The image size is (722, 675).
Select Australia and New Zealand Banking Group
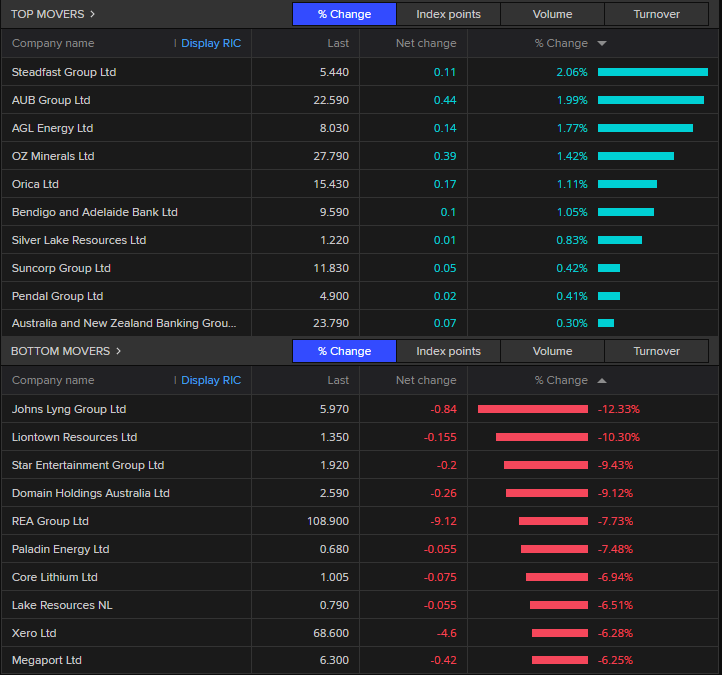(124, 323)
